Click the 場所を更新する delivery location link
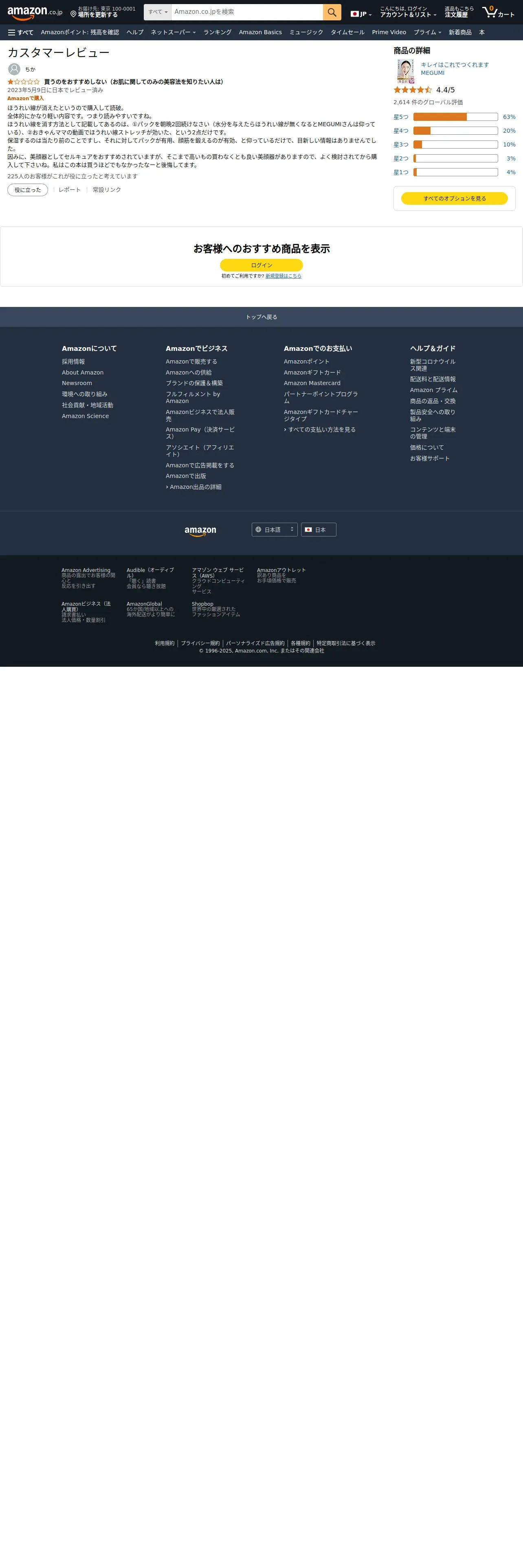The height and width of the screenshot is (1568, 523). 98,15
